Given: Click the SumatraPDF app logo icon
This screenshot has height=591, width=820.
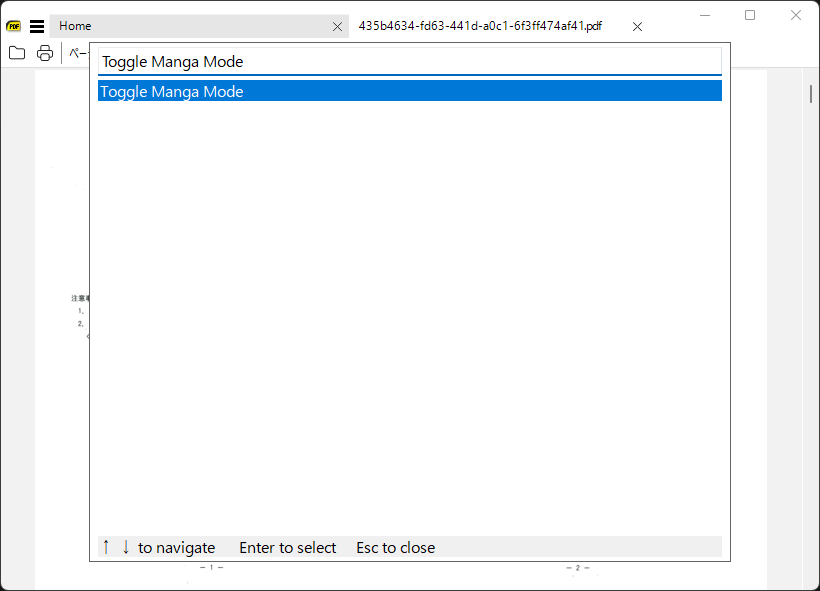Looking at the screenshot, I should coord(14,26).
